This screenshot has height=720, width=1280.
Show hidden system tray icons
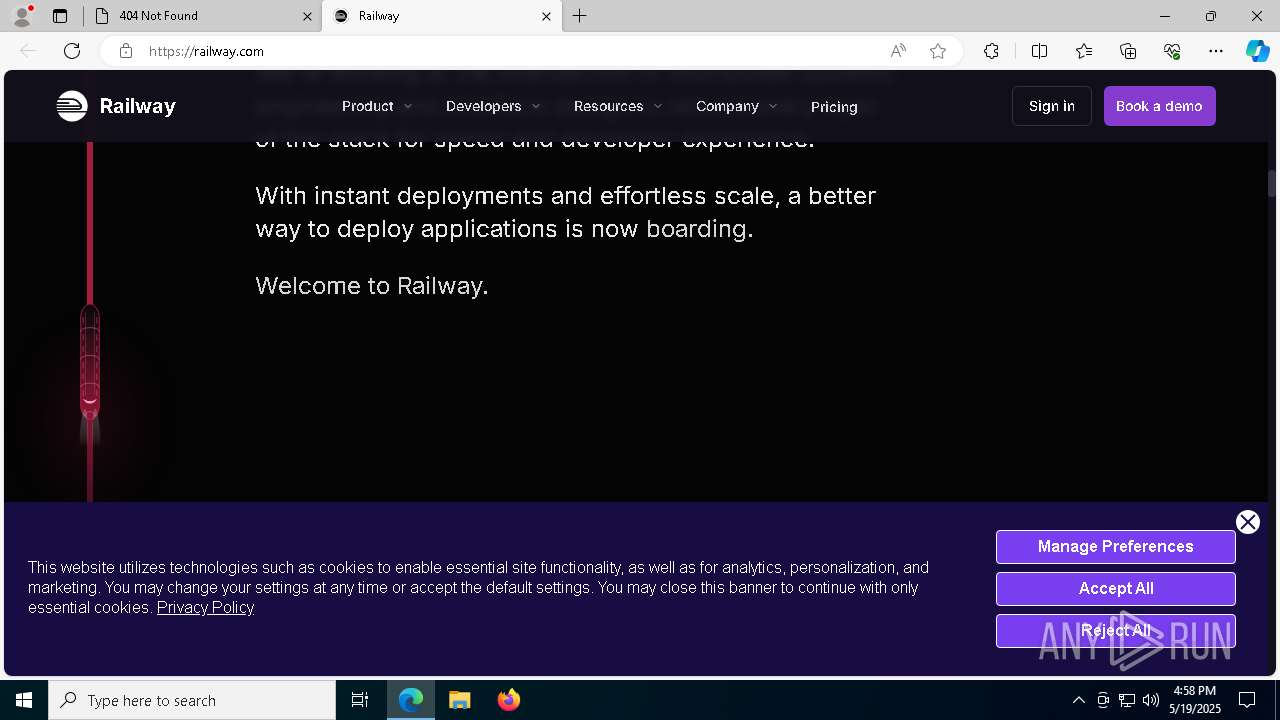pyautogui.click(x=1078, y=700)
